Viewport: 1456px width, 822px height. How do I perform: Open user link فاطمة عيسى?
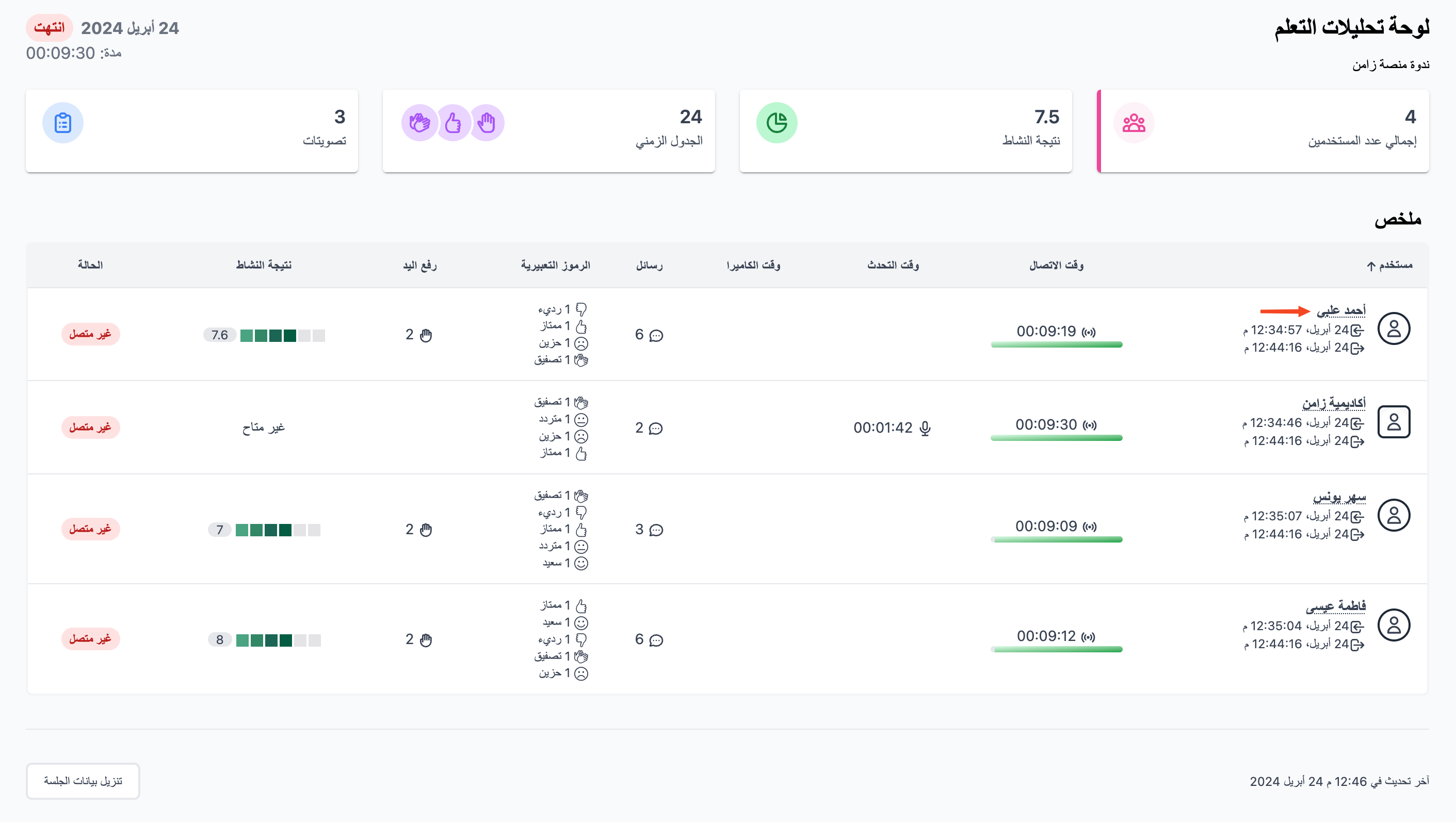[x=1336, y=606]
